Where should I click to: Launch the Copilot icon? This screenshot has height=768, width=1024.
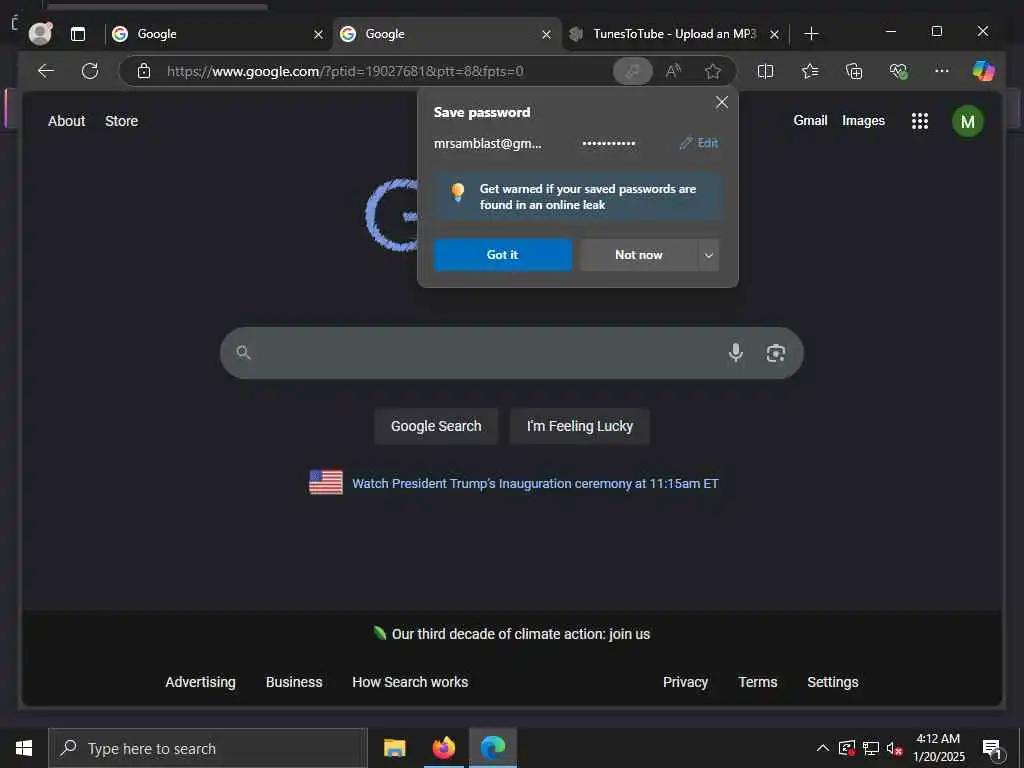coord(984,71)
